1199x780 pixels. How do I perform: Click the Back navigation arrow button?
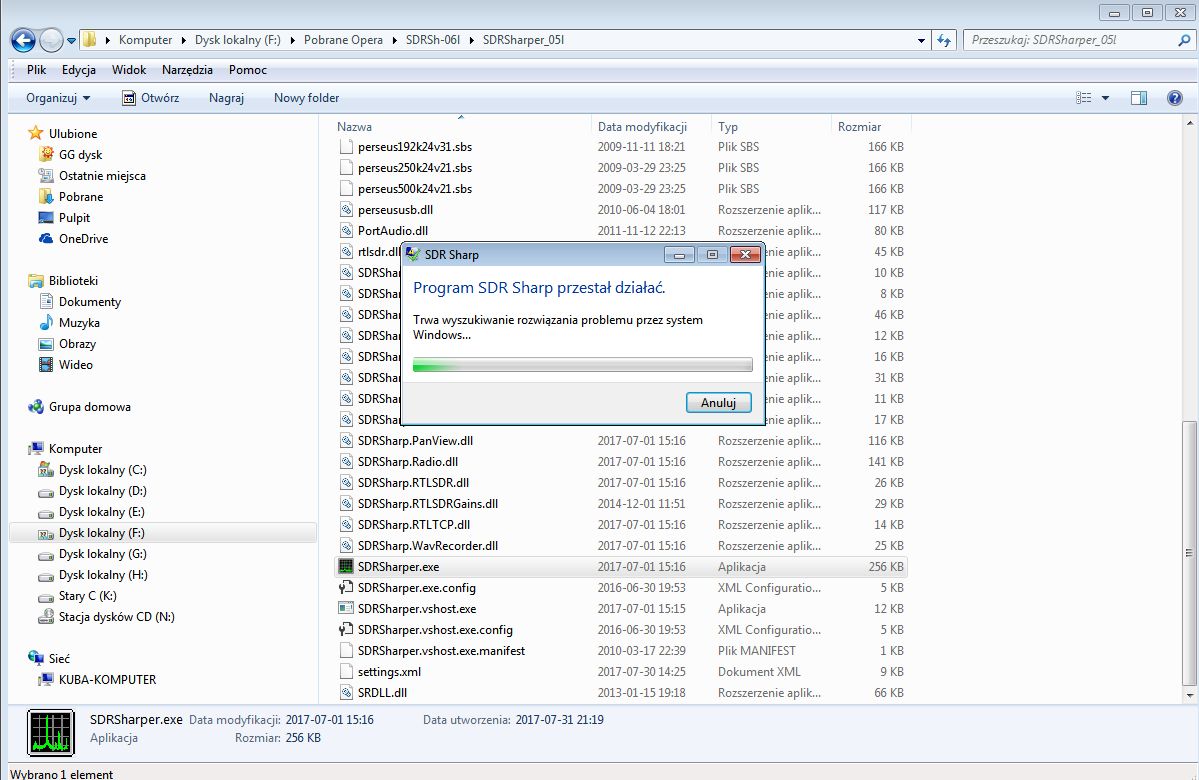(x=23, y=40)
